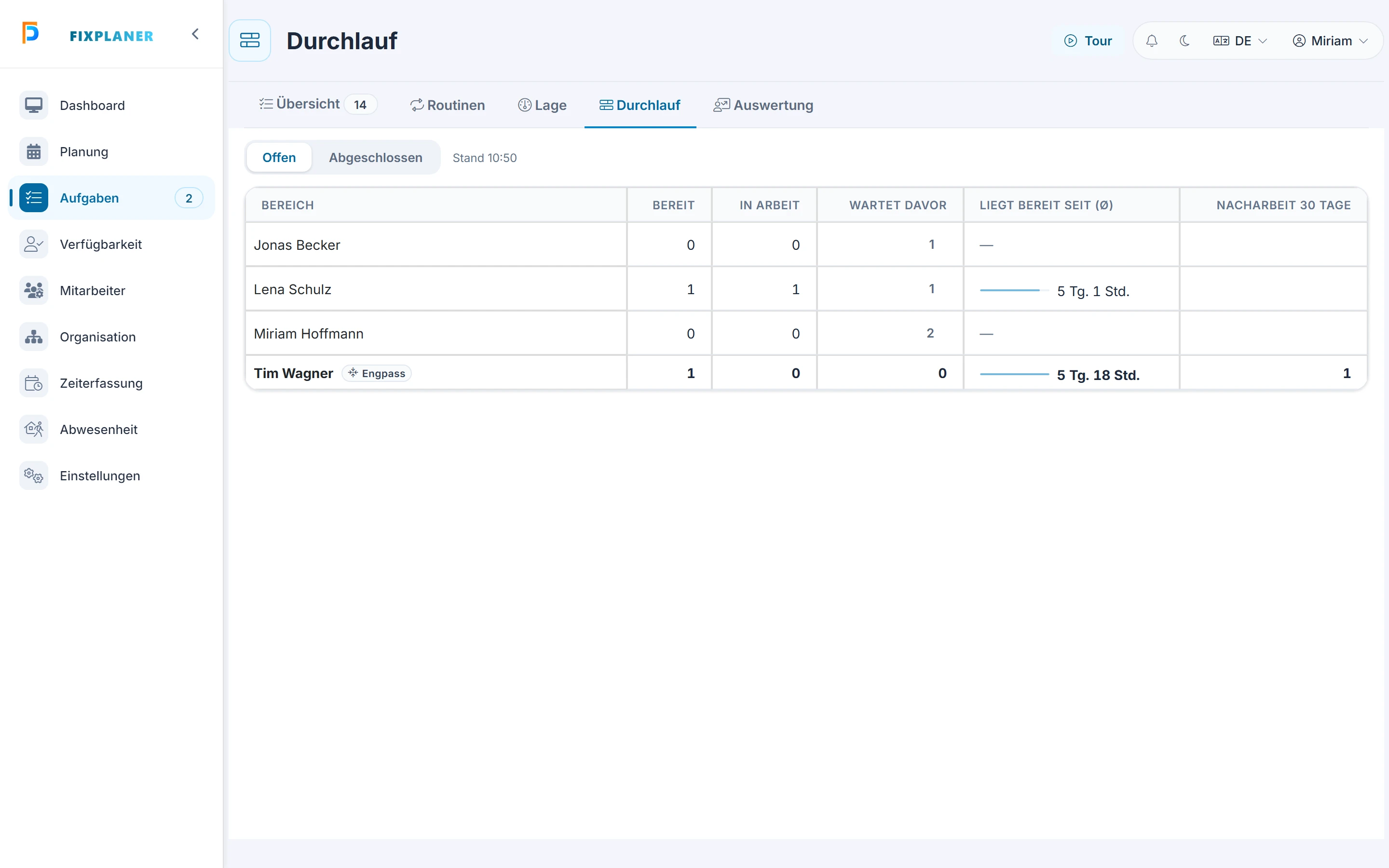The height and width of the screenshot is (868, 1389).
Task: Open the Auswertung tab
Action: pos(763,105)
